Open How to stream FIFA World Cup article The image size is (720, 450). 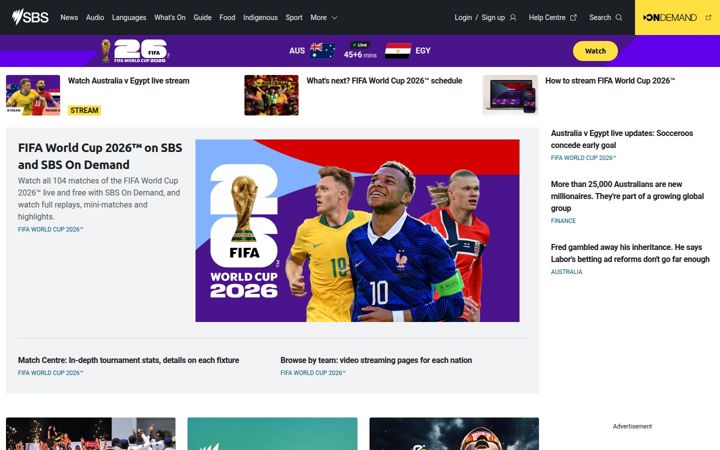610,81
